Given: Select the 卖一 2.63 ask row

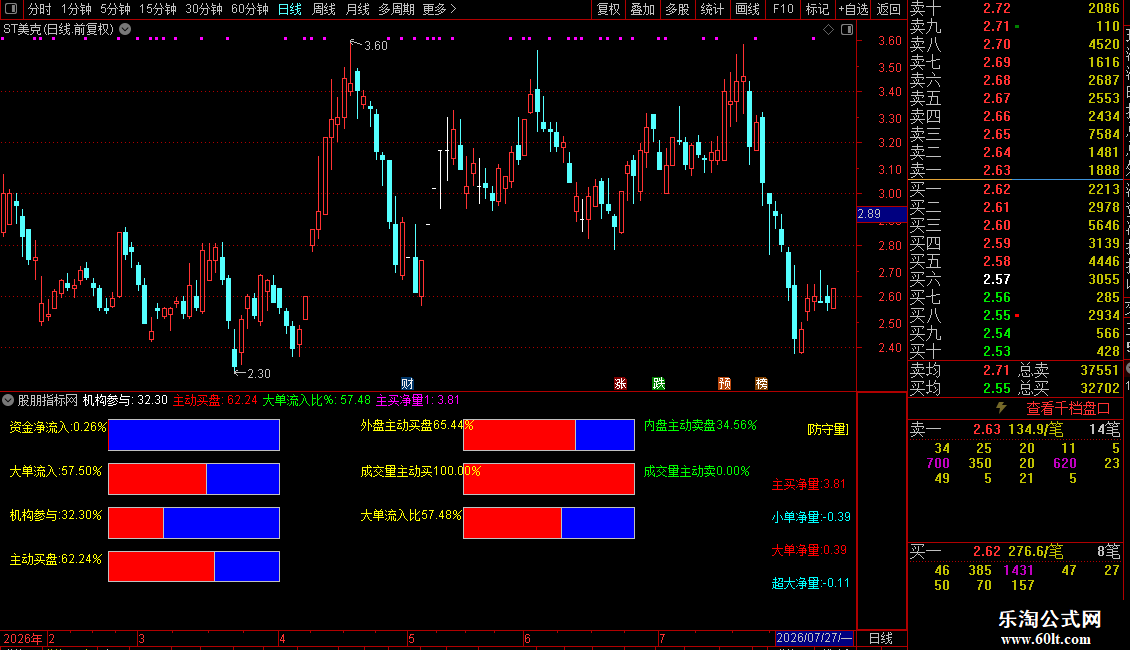Looking at the screenshot, I should click(x=1015, y=170).
